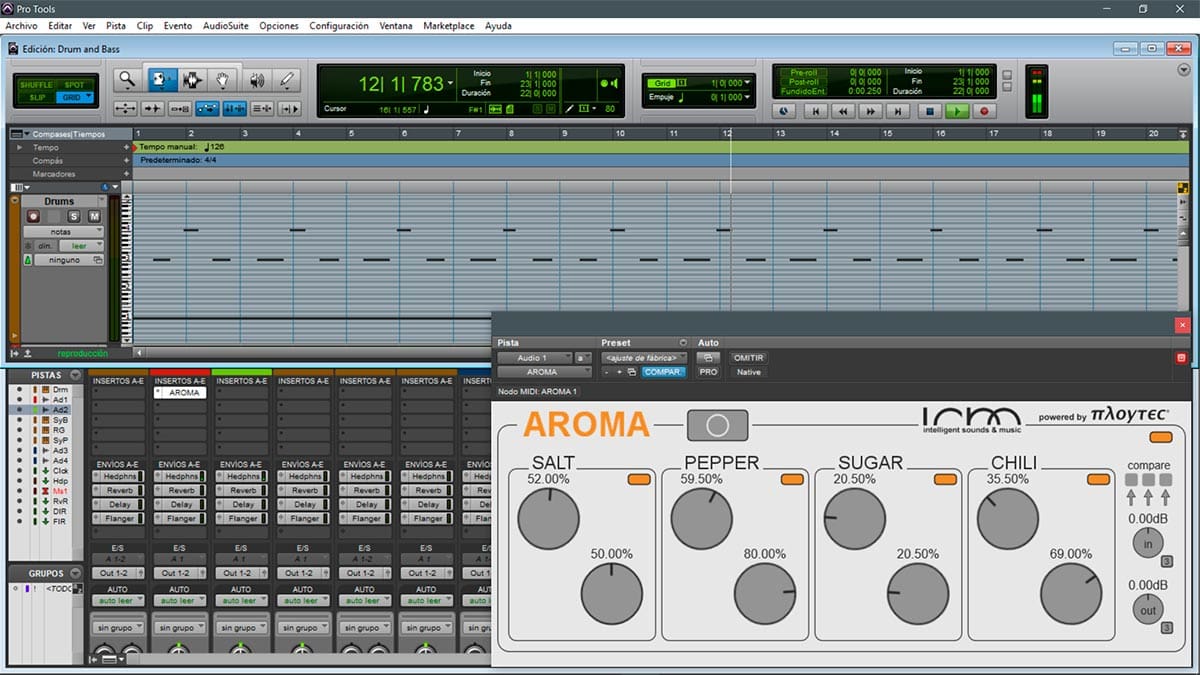Start playback with the green Play button

click(x=957, y=112)
